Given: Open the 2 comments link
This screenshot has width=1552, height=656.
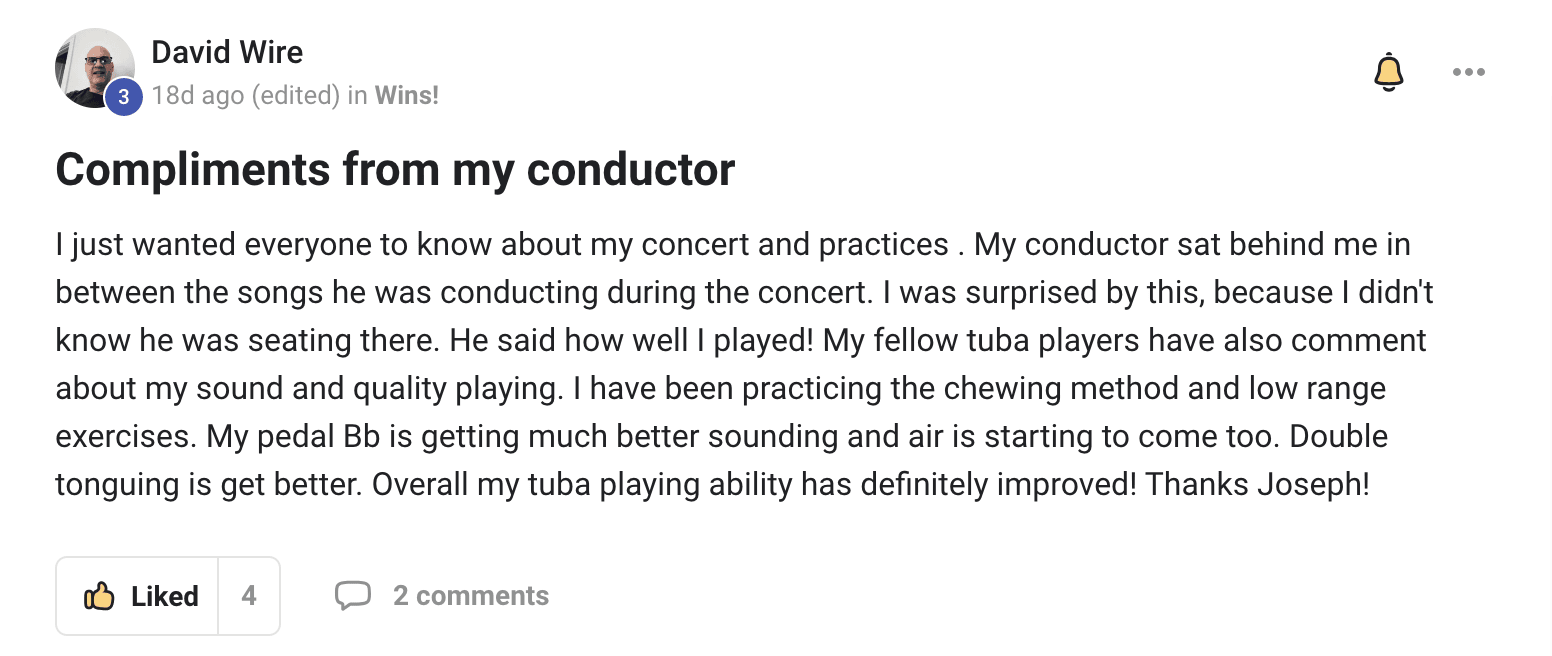Looking at the screenshot, I should [471, 596].
